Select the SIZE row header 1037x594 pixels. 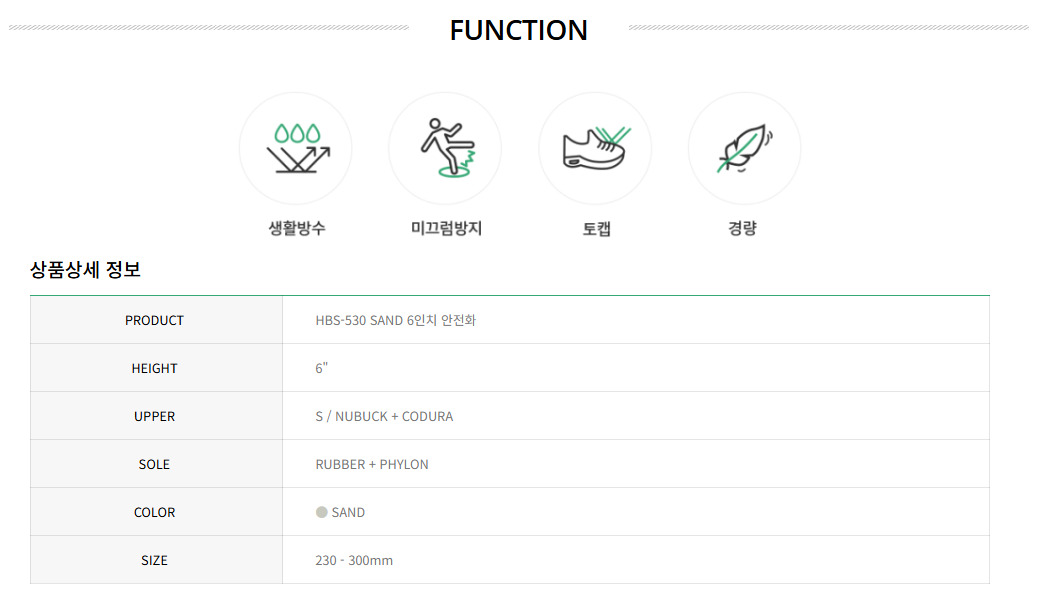[x=156, y=560]
